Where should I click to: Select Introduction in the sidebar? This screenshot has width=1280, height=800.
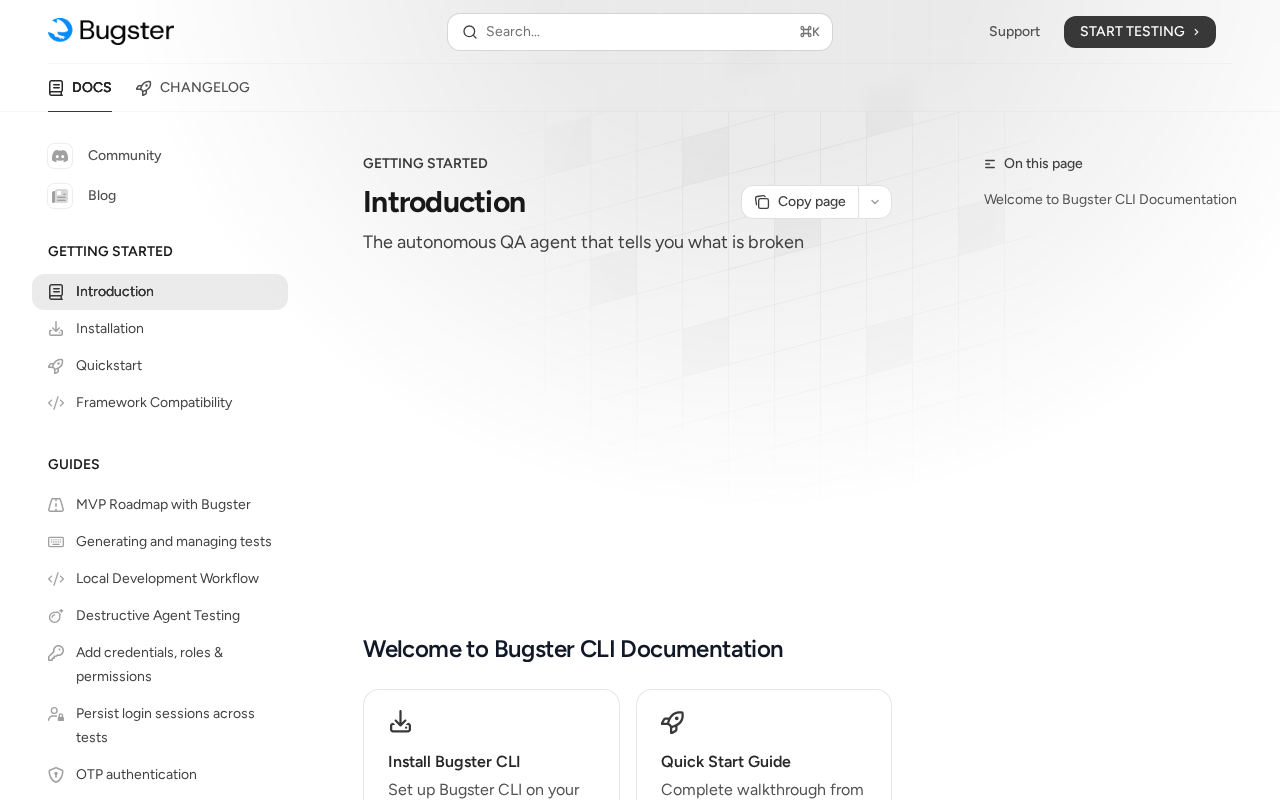pos(160,292)
